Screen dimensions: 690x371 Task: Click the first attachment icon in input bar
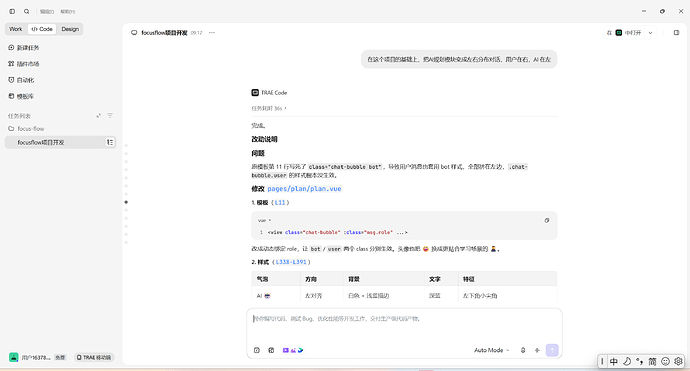[x=257, y=350]
